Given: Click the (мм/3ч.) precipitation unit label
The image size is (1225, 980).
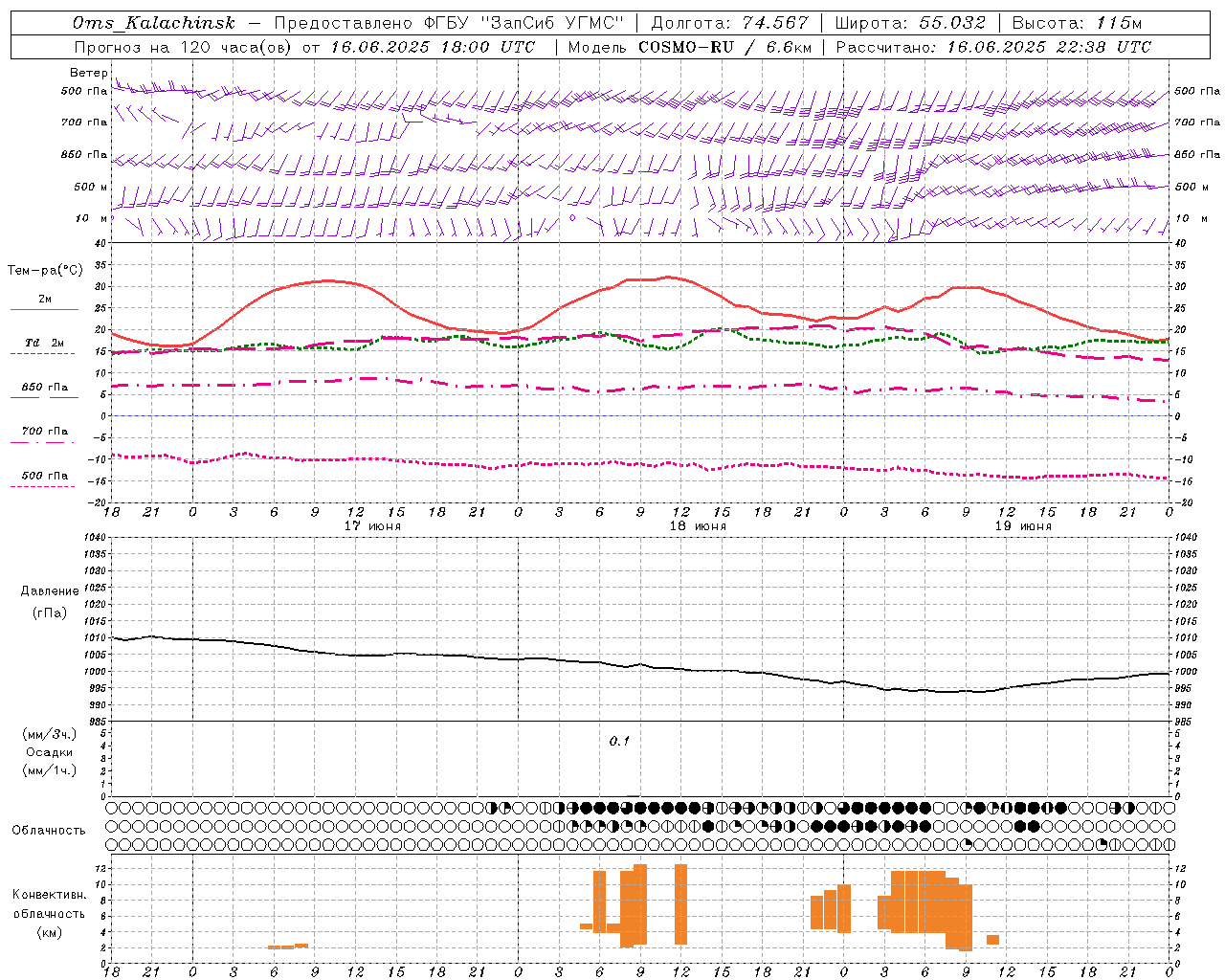Looking at the screenshot, I should click(50, 734).
